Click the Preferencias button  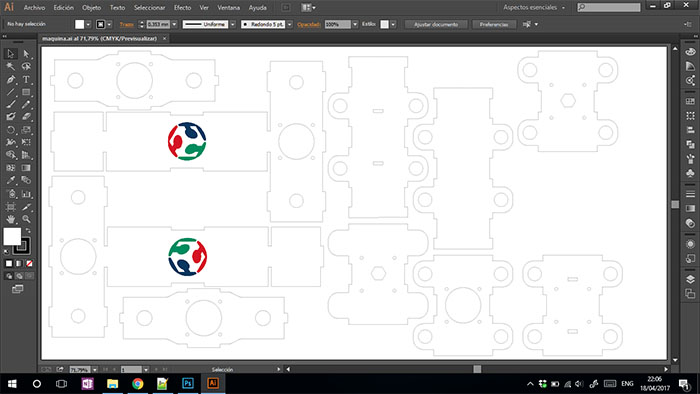coord(494,25)
